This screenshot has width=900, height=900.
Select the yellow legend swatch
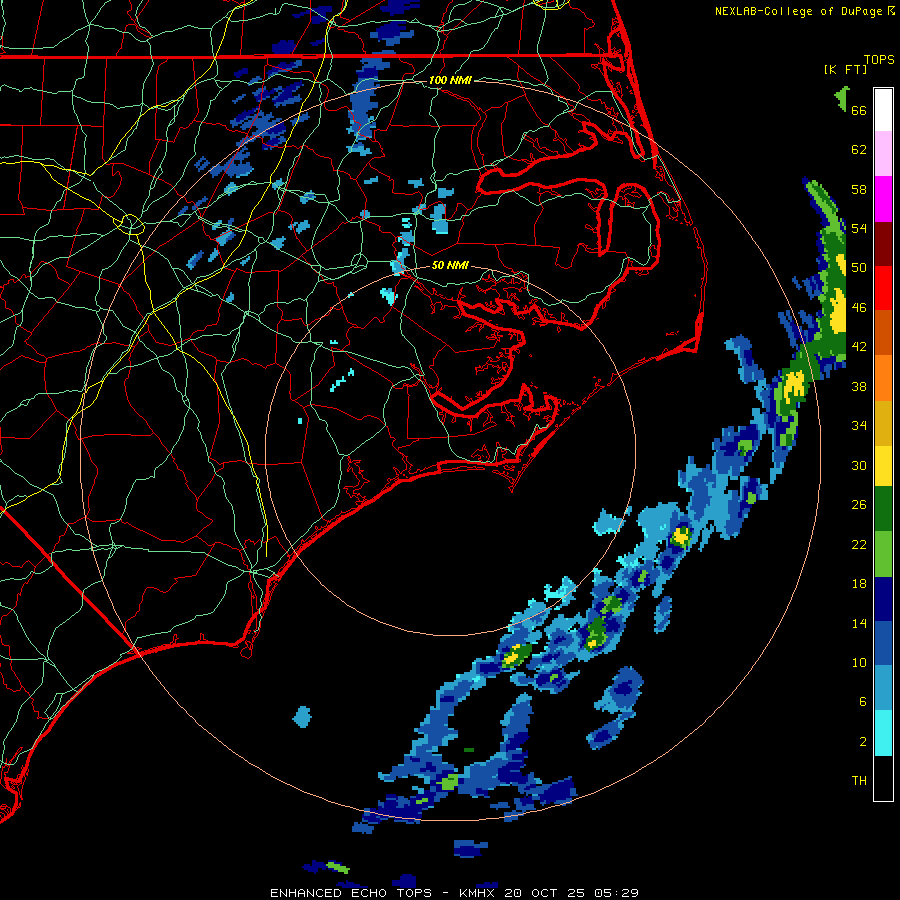point(883,465)
